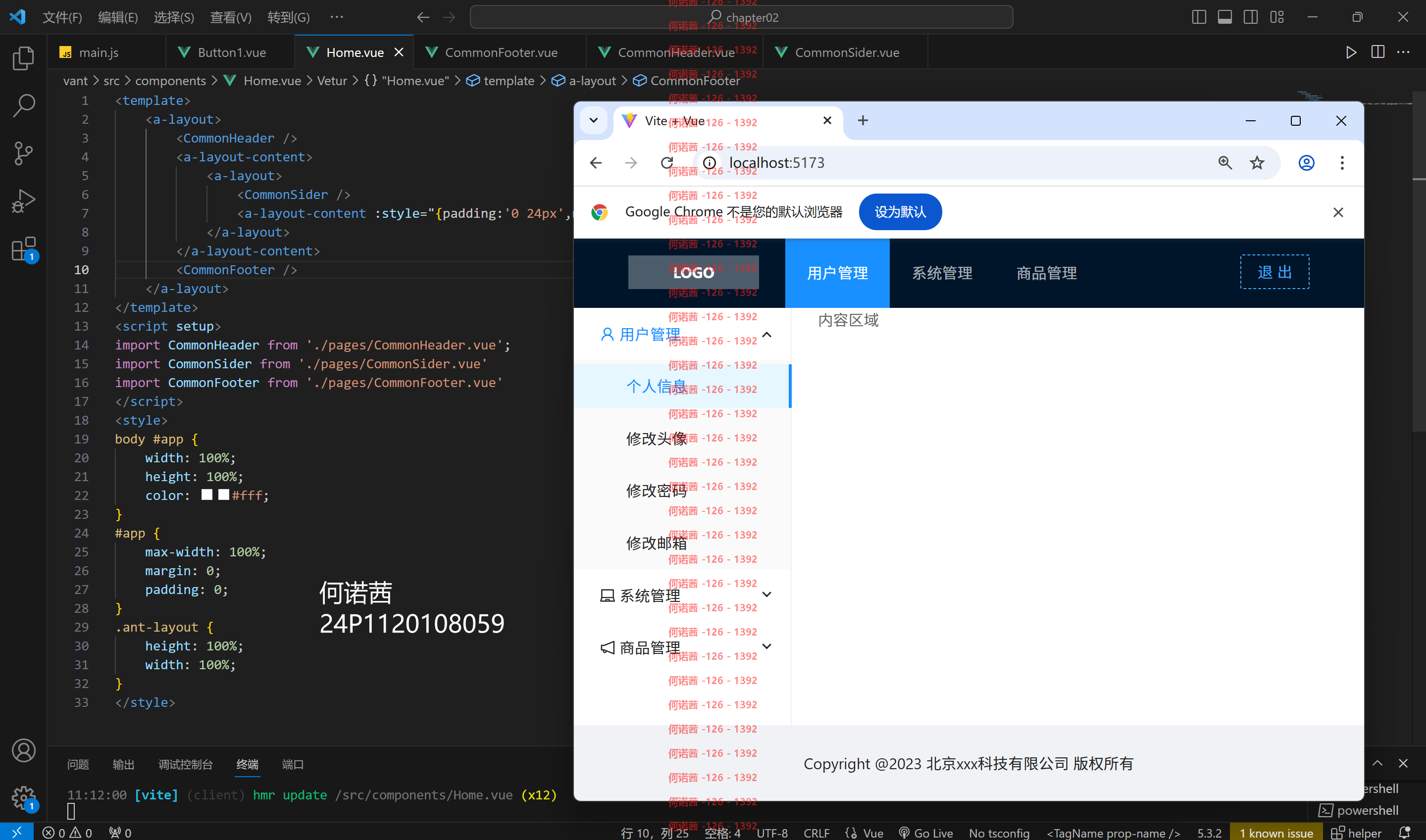This screenshot has width=1426, height=840.
Task: Switch to 端口 panel tab
Action: coord(293,765)
